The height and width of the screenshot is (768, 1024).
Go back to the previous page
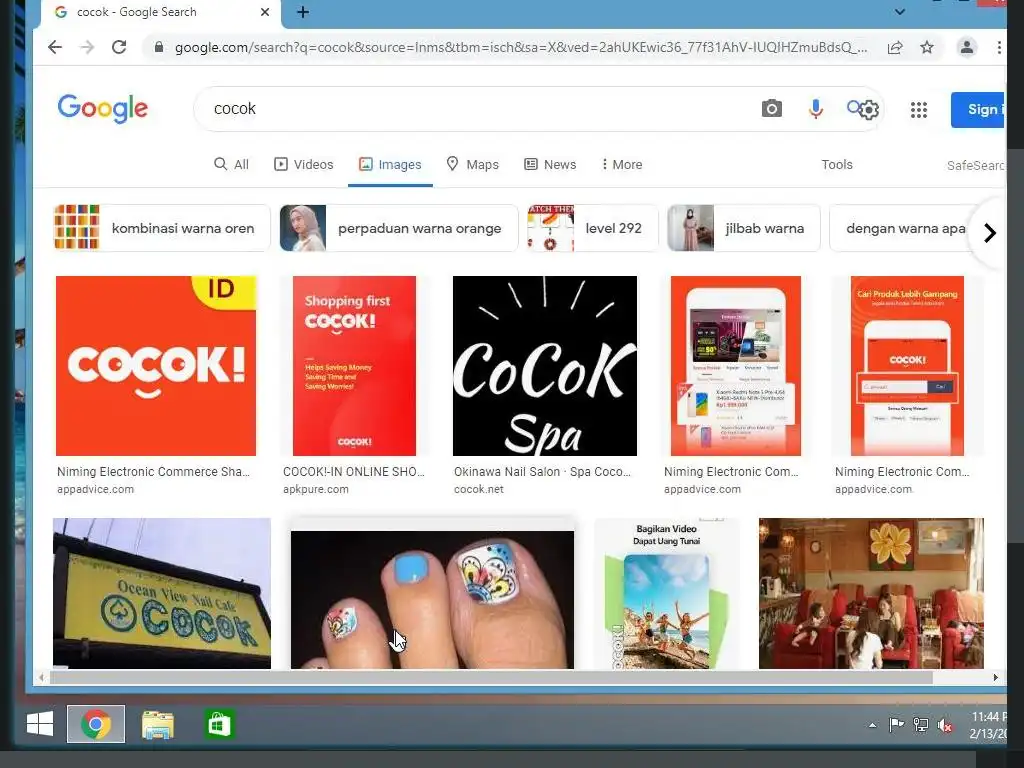coord(55,47)
